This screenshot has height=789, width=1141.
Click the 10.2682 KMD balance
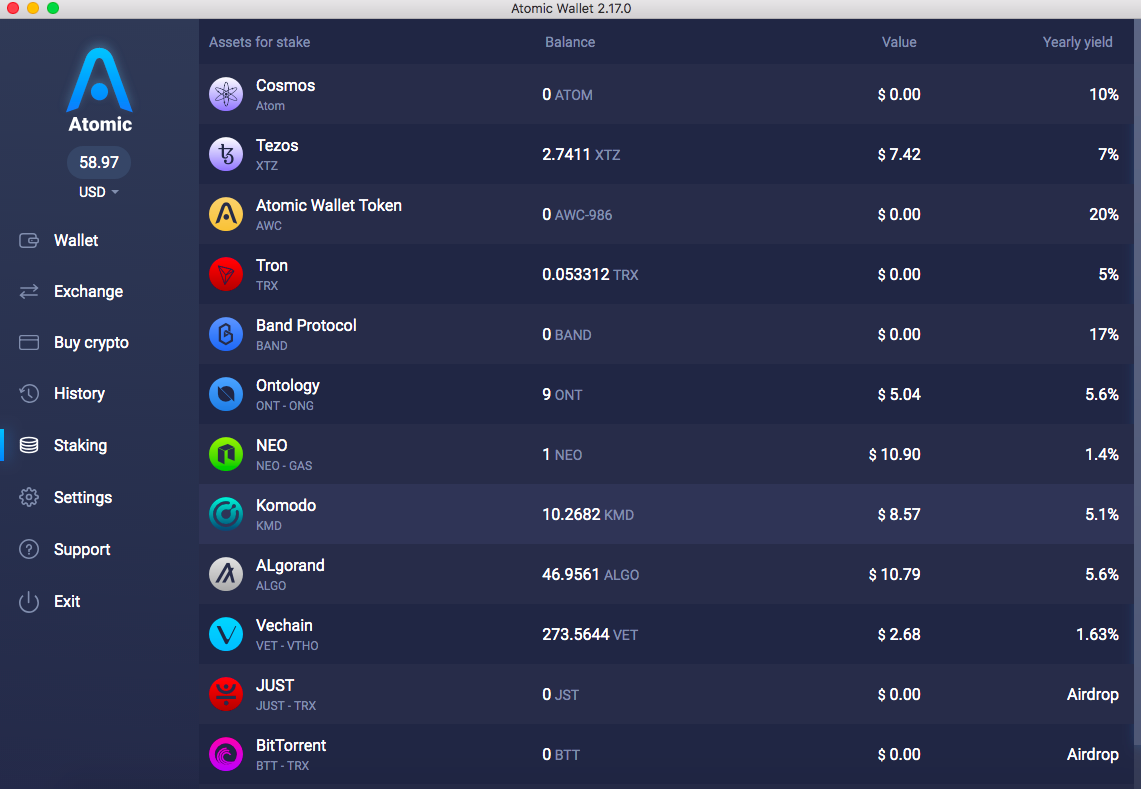coord(588,515)
